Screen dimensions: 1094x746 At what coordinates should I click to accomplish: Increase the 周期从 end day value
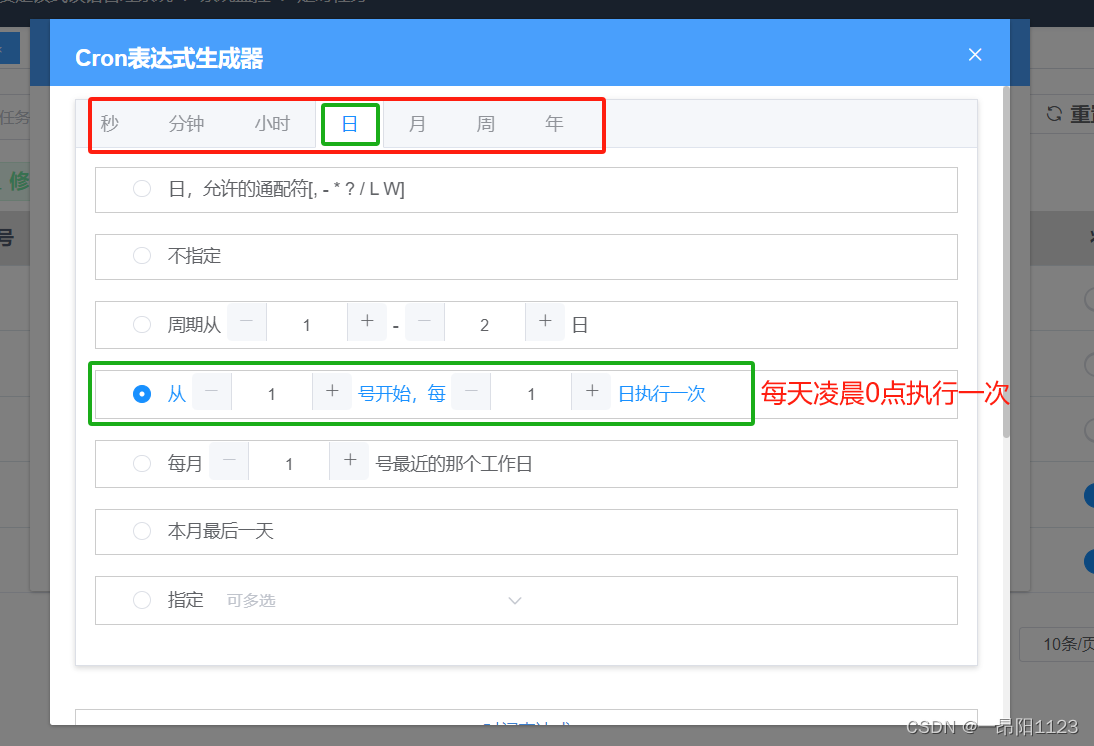[x=545, y=322]
